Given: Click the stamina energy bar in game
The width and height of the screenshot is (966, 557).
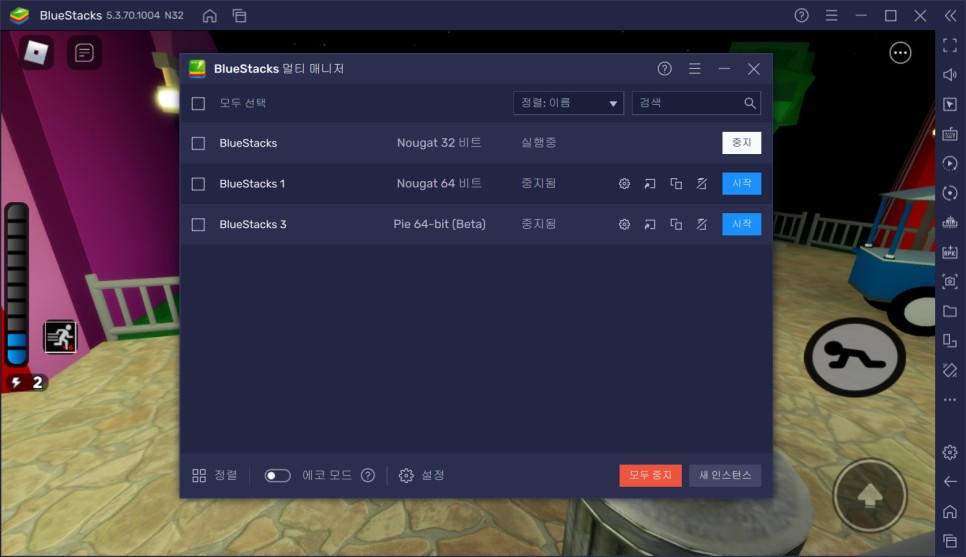Looking at the screenshot, I should coord(17,284).
